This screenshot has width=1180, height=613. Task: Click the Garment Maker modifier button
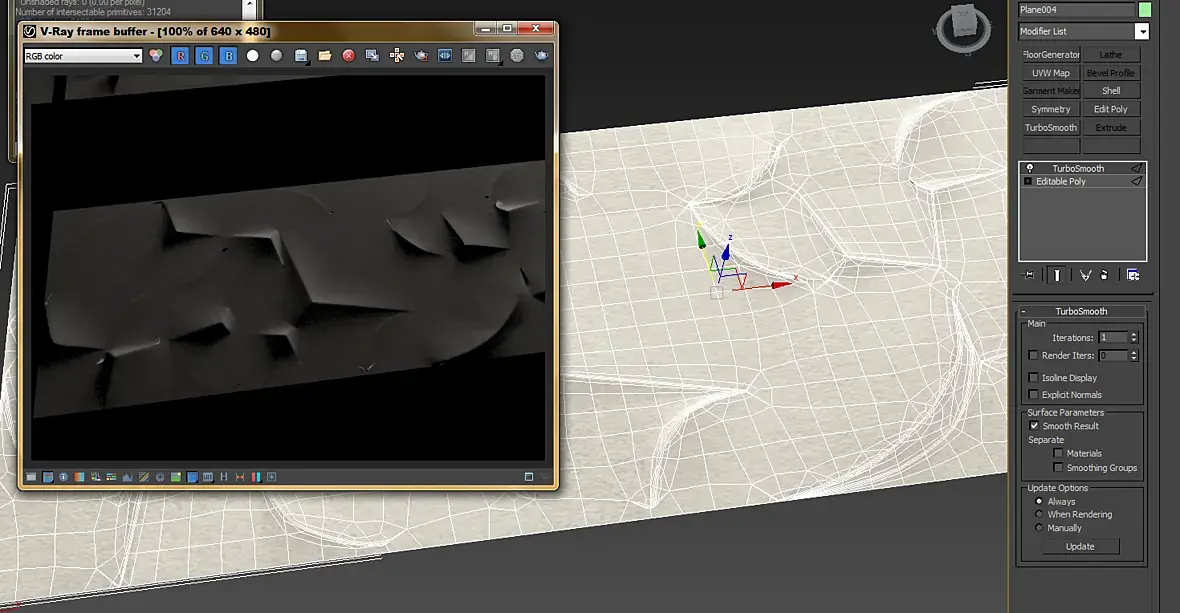click(x=1051, y=91)
